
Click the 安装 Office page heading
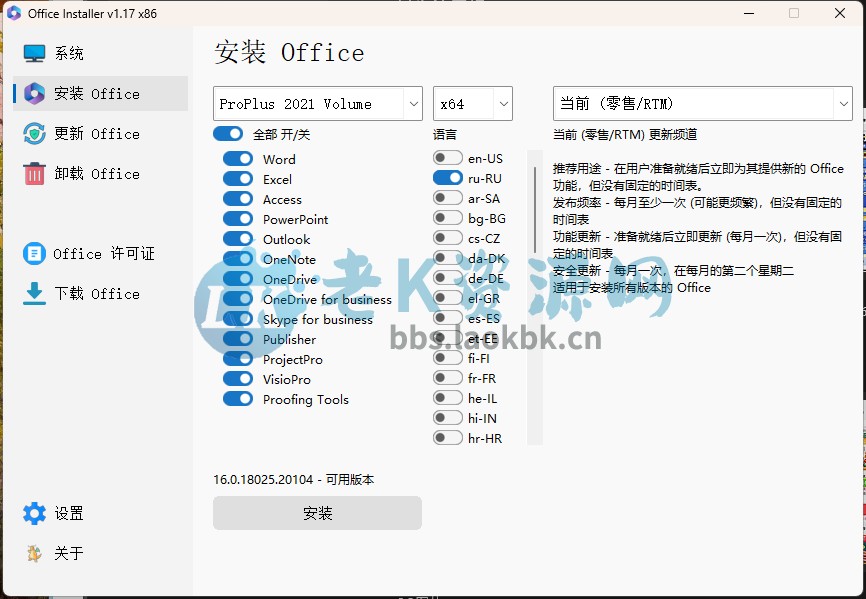click(x=289, y=52)
